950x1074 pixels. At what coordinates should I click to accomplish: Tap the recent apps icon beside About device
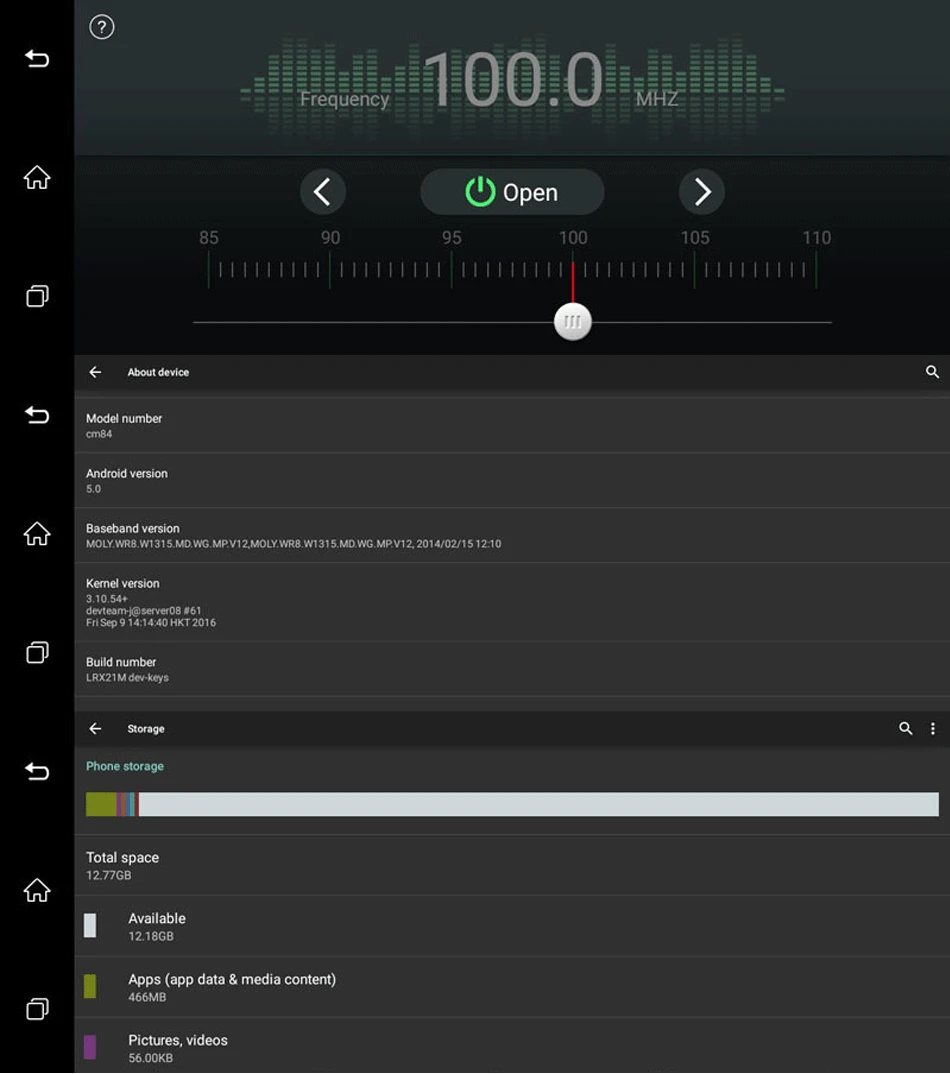(37, 652)
